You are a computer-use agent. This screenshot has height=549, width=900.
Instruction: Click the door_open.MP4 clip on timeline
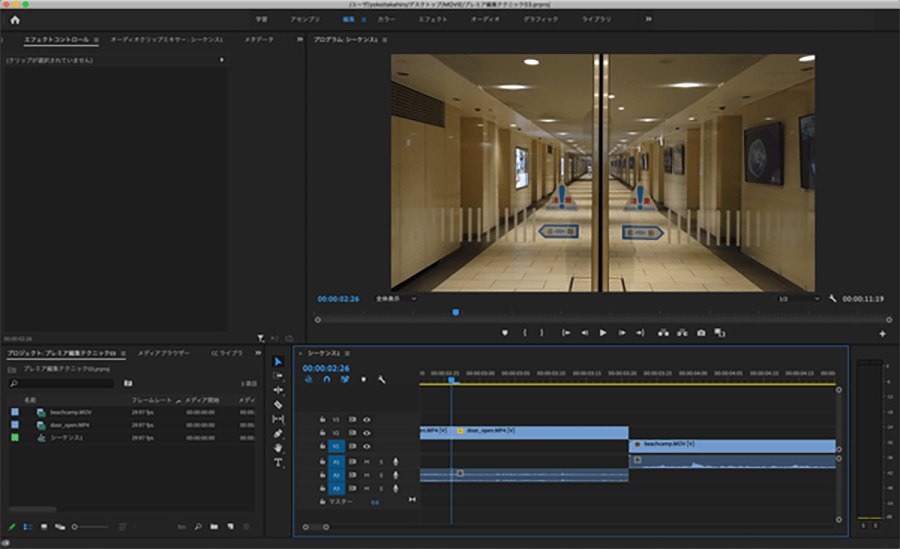point(540,431)
